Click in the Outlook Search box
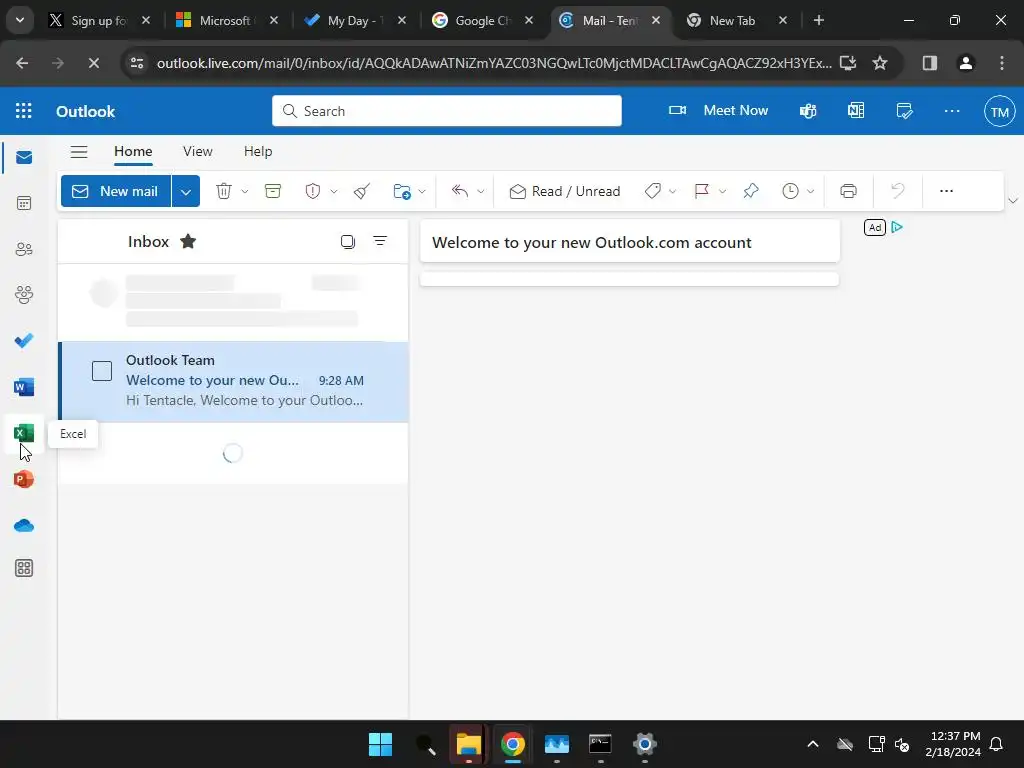 (x=447, y=111)
